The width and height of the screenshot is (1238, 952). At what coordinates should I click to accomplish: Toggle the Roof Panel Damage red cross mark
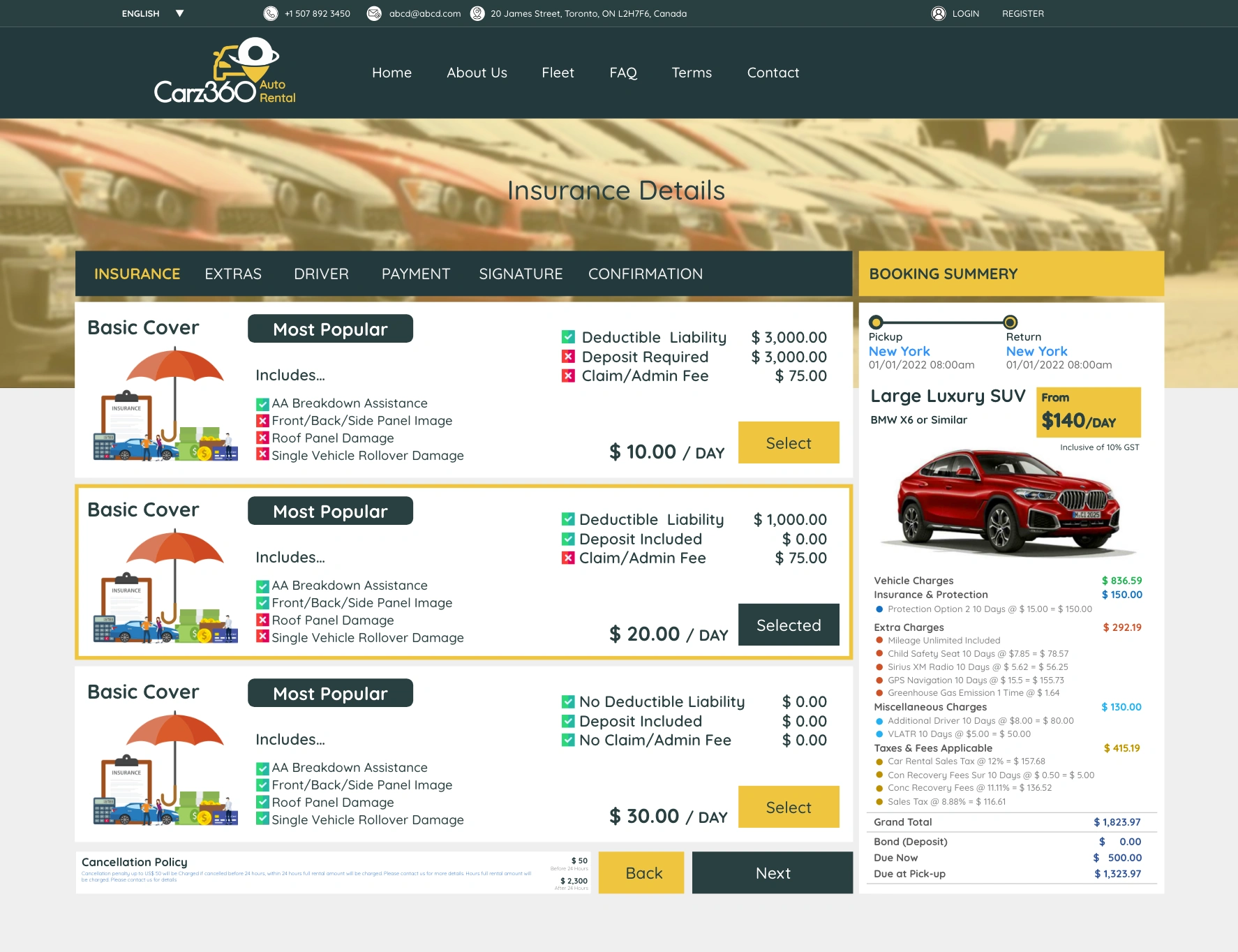tap(262, 438)
